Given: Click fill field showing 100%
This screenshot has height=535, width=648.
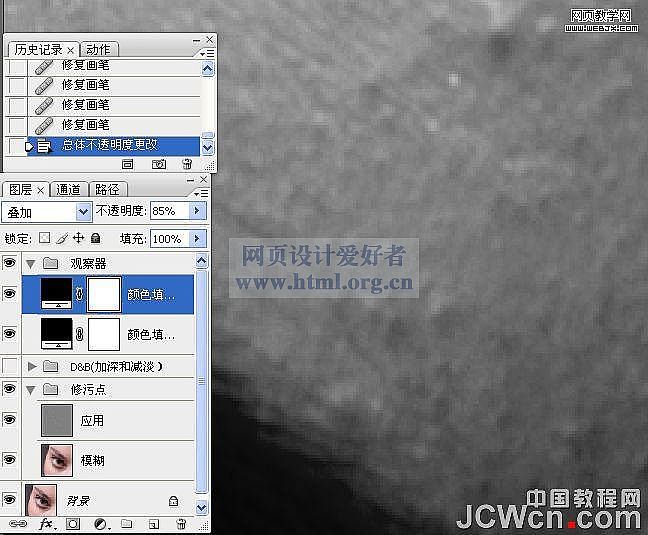Looking at the screenshot, I should (170, 239).
